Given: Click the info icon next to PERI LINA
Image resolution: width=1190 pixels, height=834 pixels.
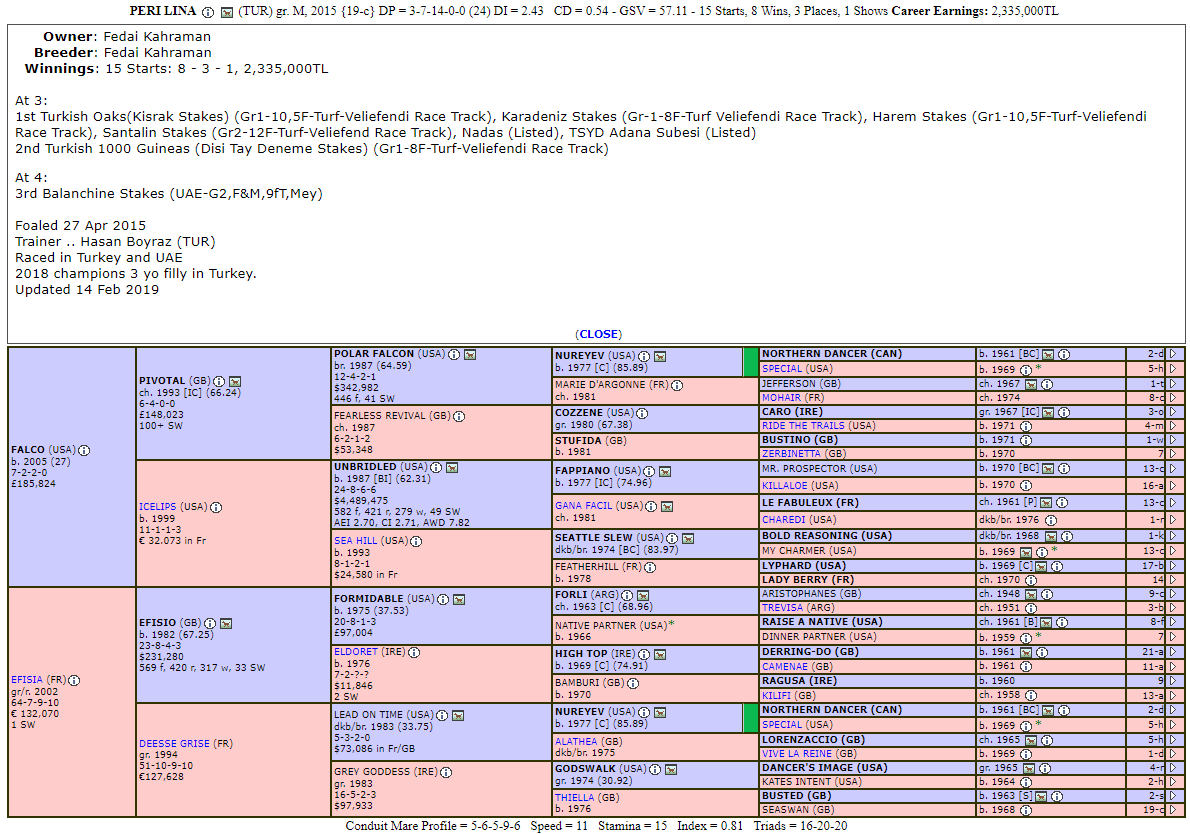Looking at the screenshot, I should (x=207, y=12).
